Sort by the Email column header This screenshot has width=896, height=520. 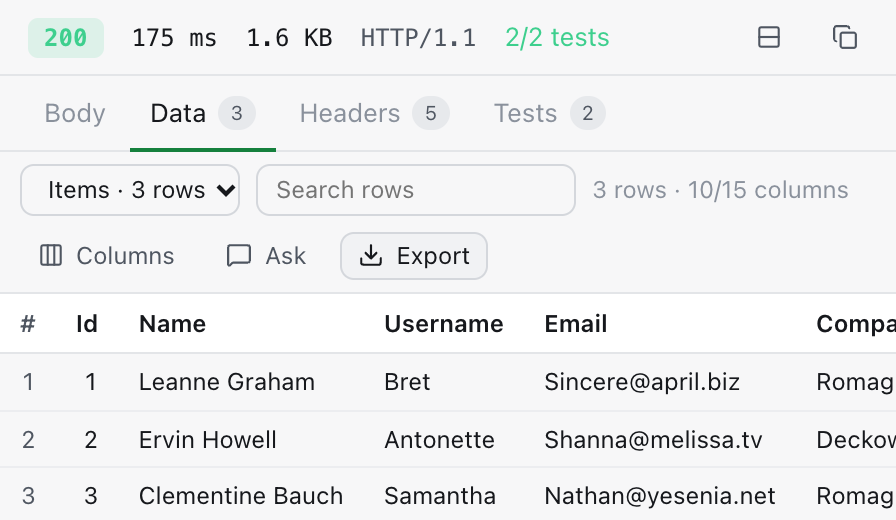pos(575,324)
